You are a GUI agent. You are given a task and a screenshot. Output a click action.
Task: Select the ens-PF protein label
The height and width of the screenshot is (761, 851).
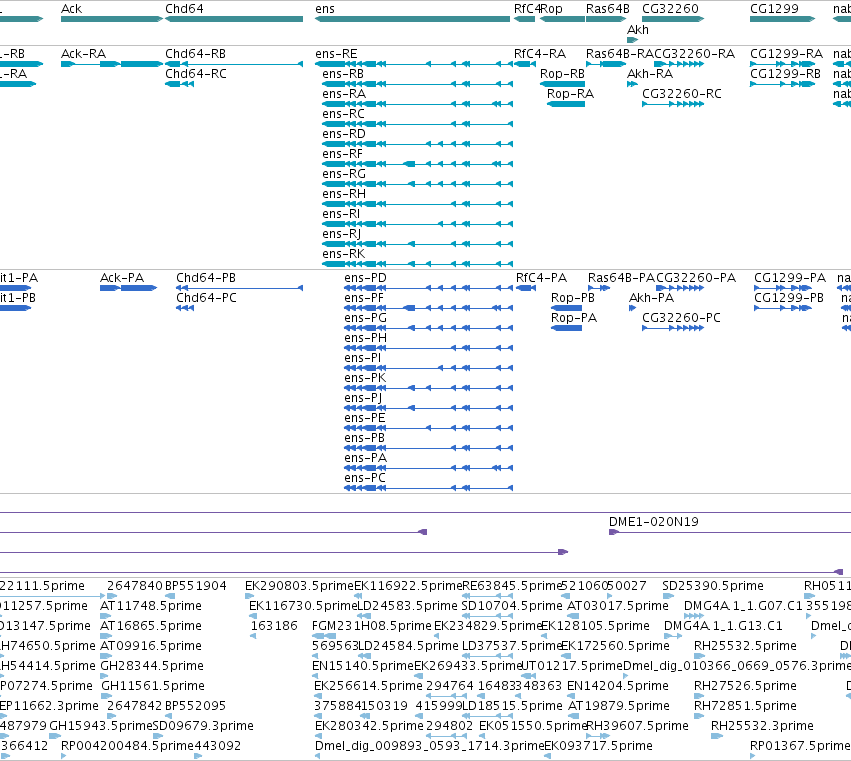tap(364, 298)
